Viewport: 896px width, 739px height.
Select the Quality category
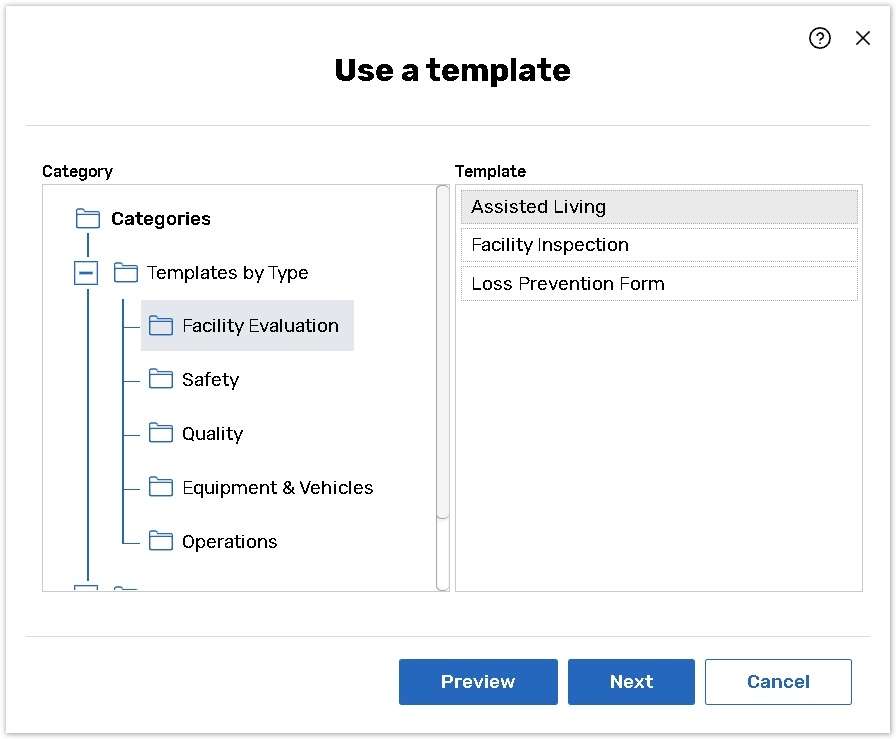click(212, 433)
